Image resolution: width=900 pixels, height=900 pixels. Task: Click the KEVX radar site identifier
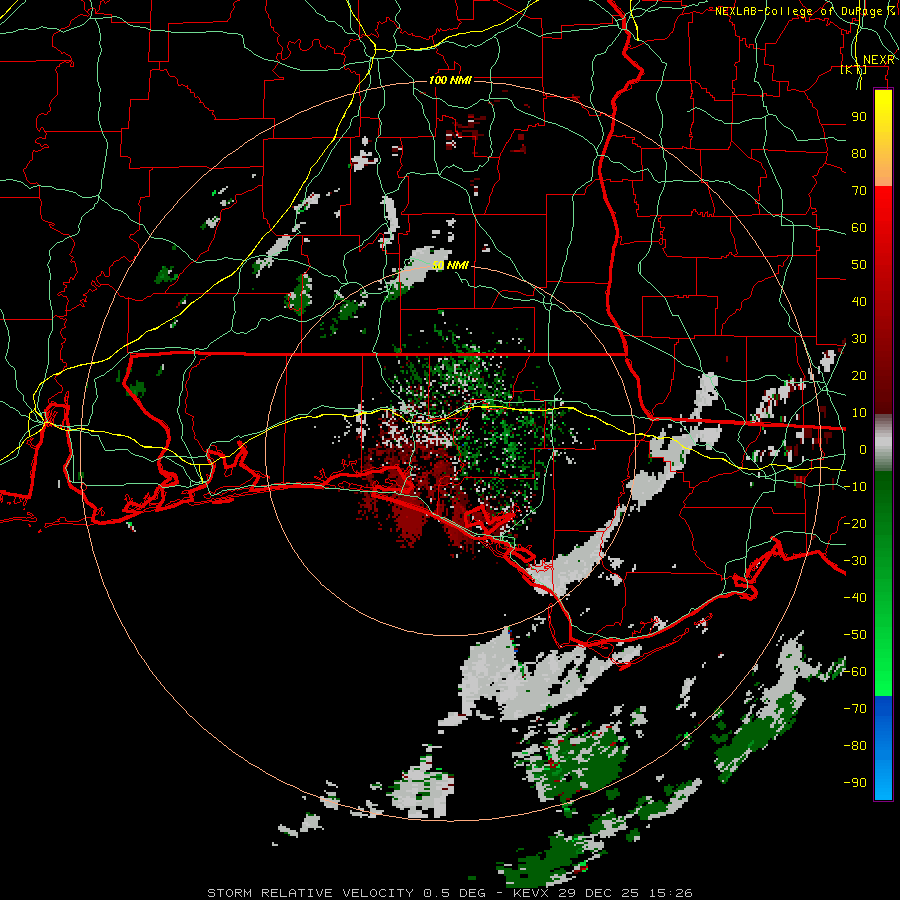[533, 893]
